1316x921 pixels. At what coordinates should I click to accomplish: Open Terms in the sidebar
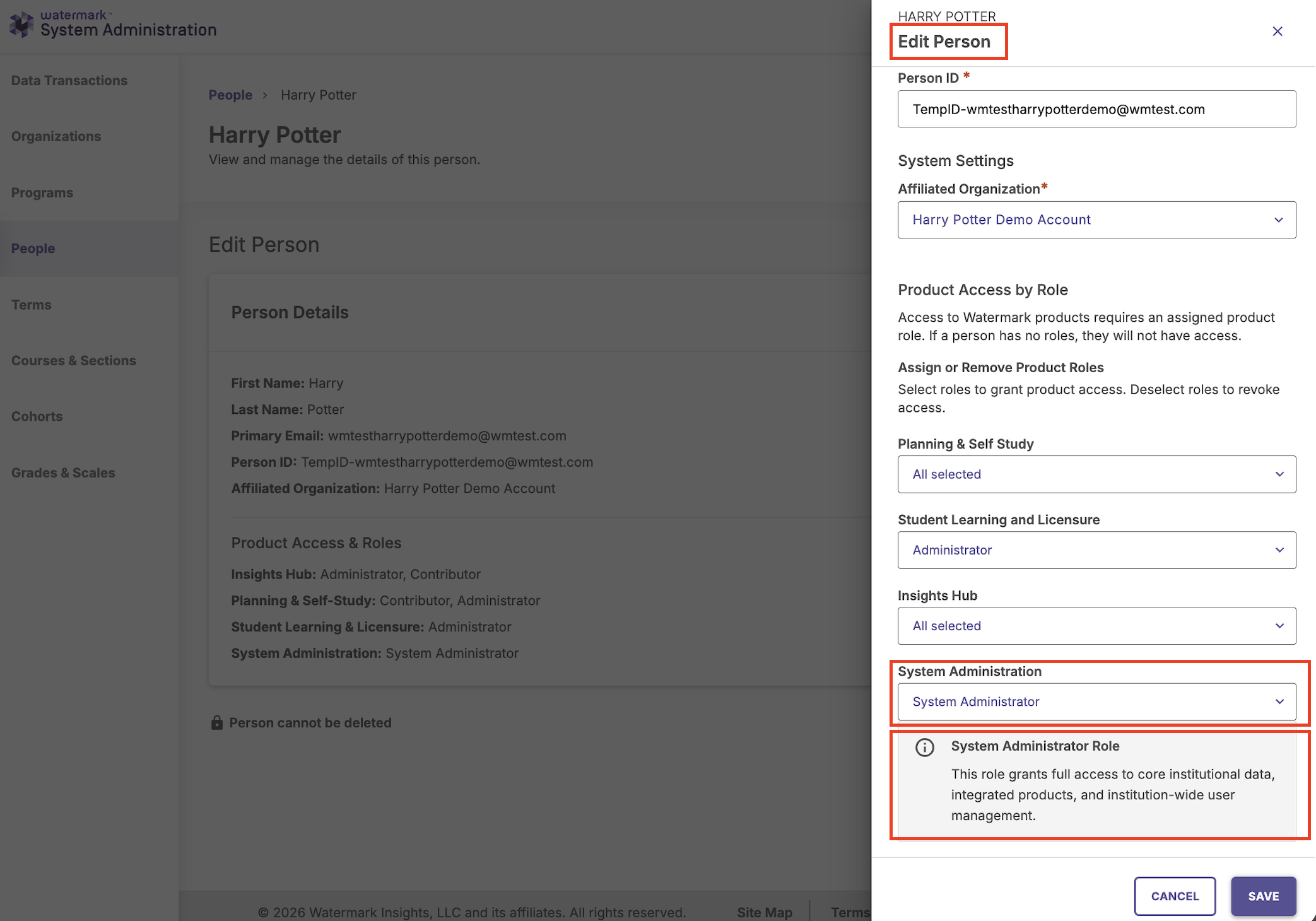pyautogui.click(x=32, y=305)
